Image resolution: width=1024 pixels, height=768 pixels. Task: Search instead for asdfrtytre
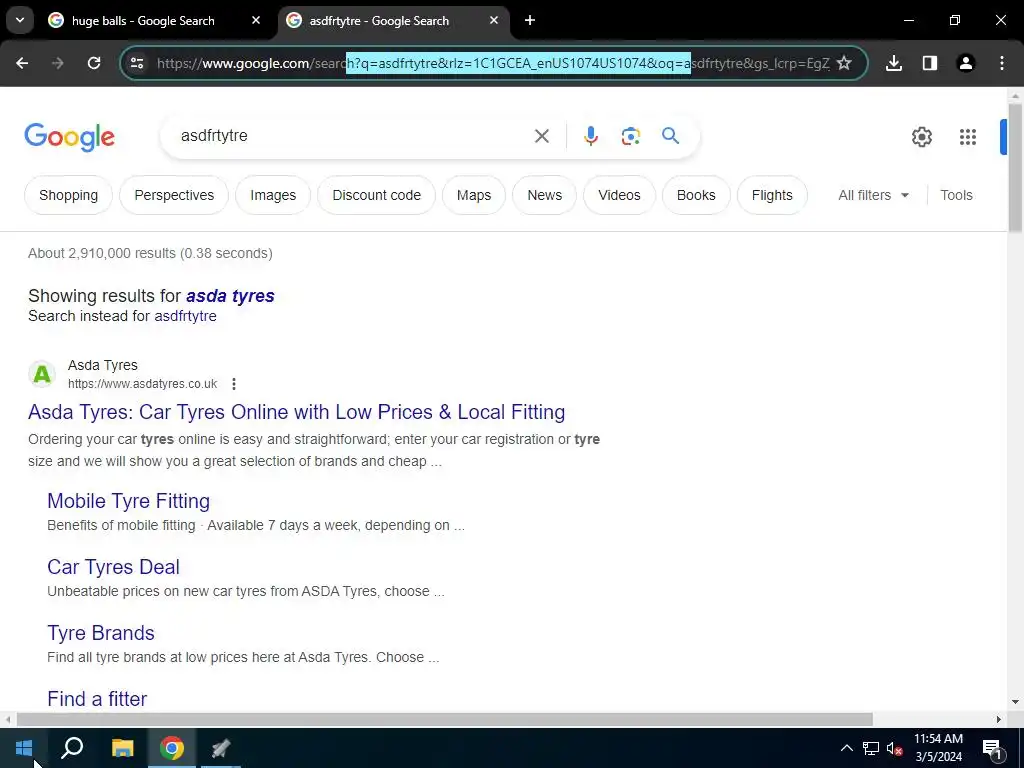185,315
